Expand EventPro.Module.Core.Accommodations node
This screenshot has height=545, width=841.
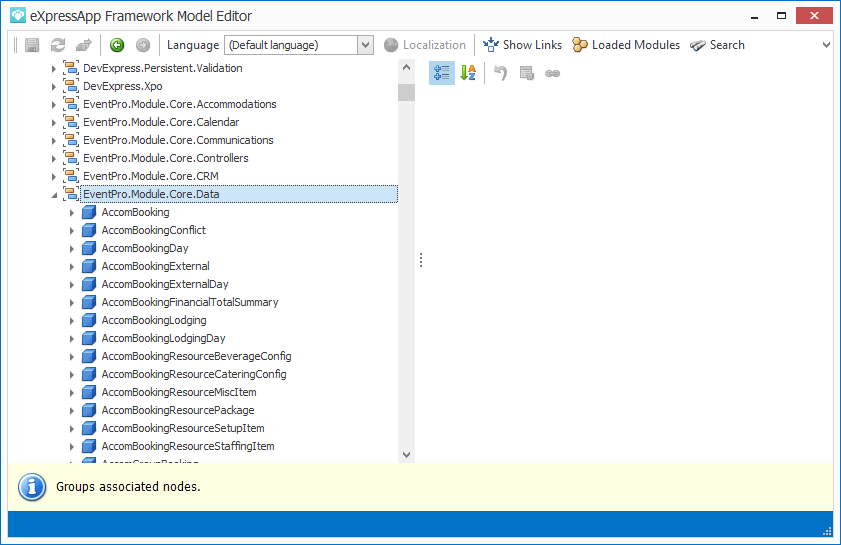[x=54, y=105]
